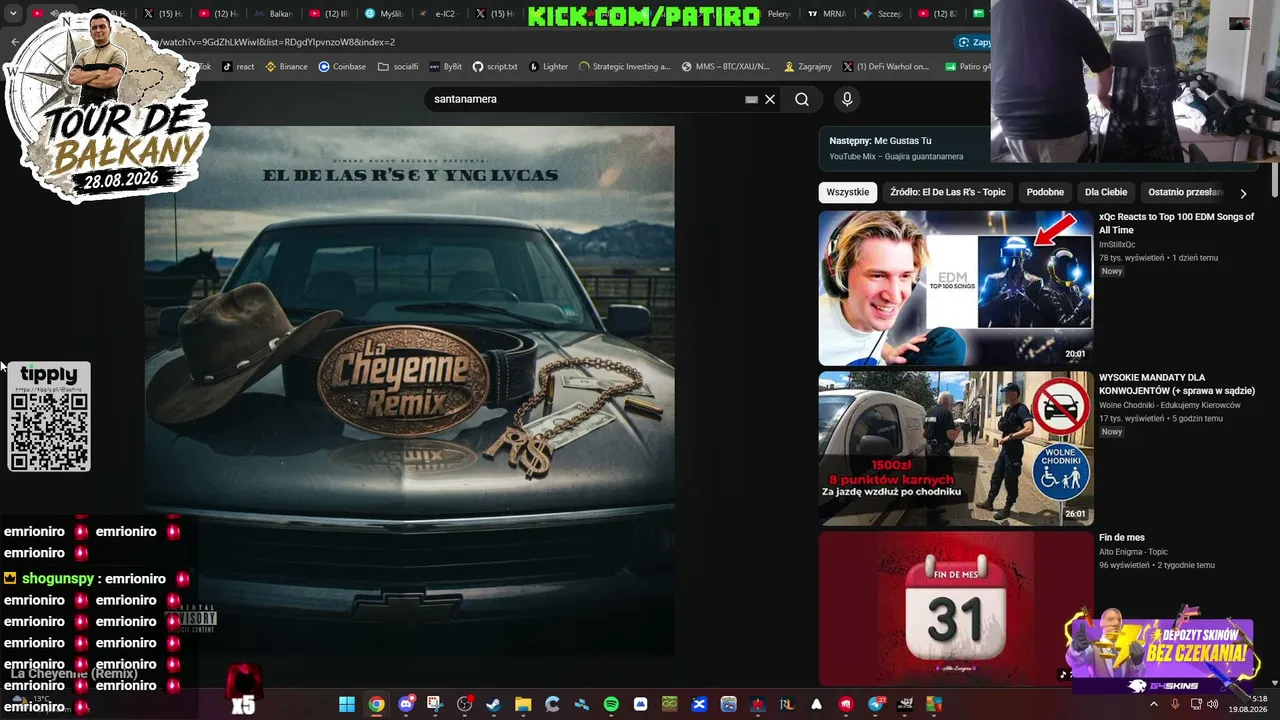
Task: Open the Binance bookmark
Action: point(287,67)
